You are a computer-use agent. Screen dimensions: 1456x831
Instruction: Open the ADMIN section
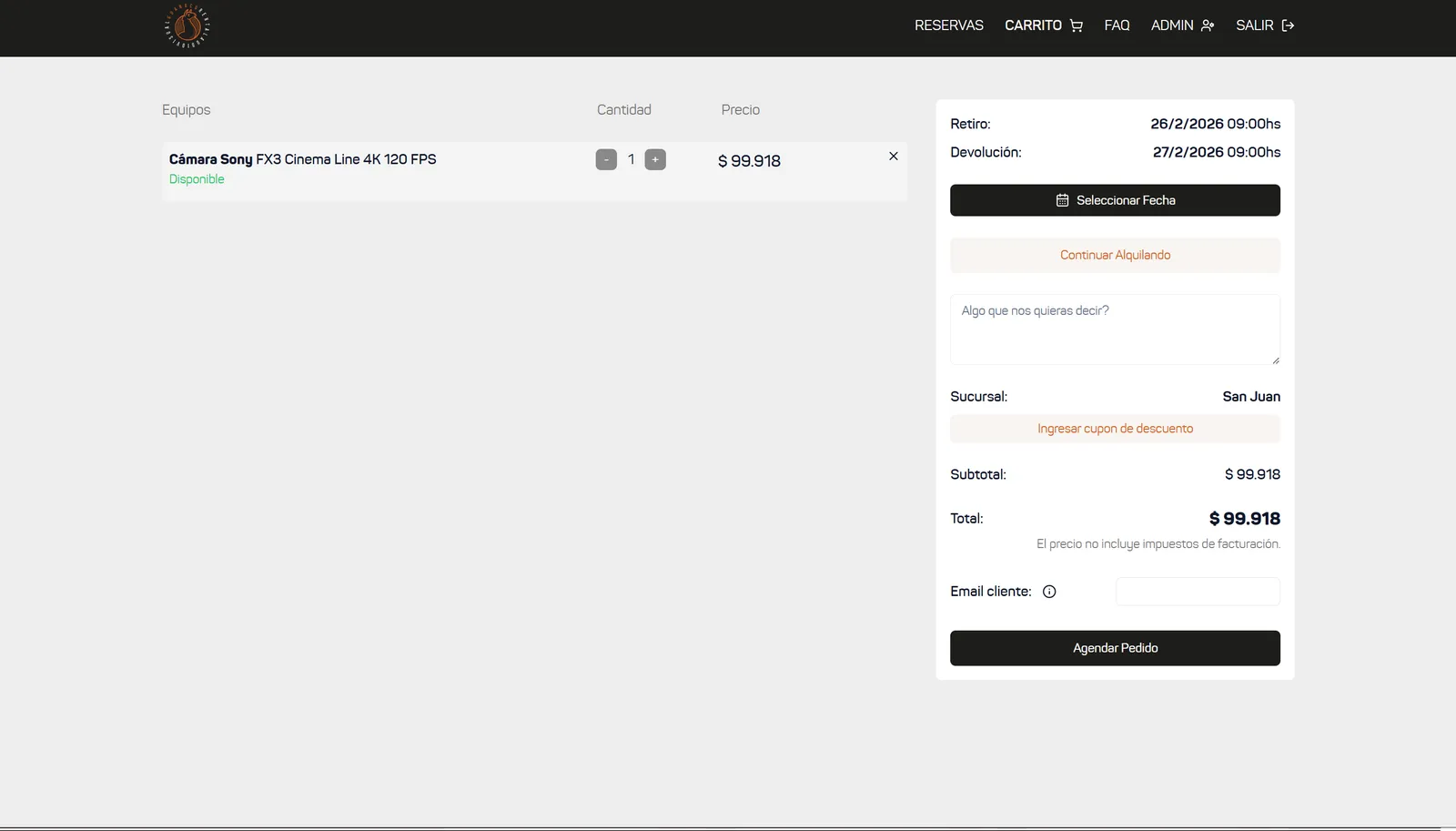(1182, 25)
